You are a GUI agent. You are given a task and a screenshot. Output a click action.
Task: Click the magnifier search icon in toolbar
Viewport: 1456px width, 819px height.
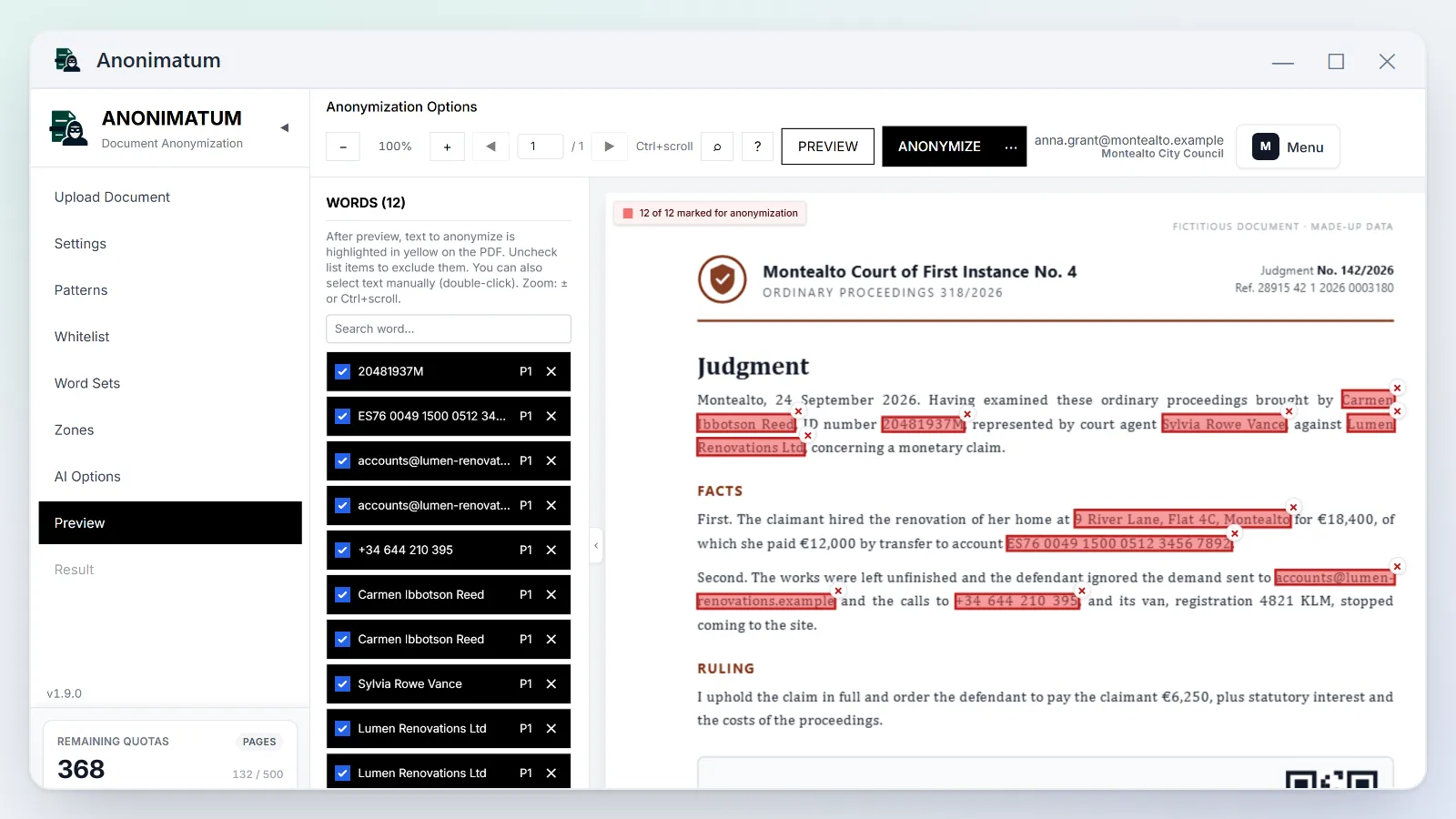(x=717, y=147)
